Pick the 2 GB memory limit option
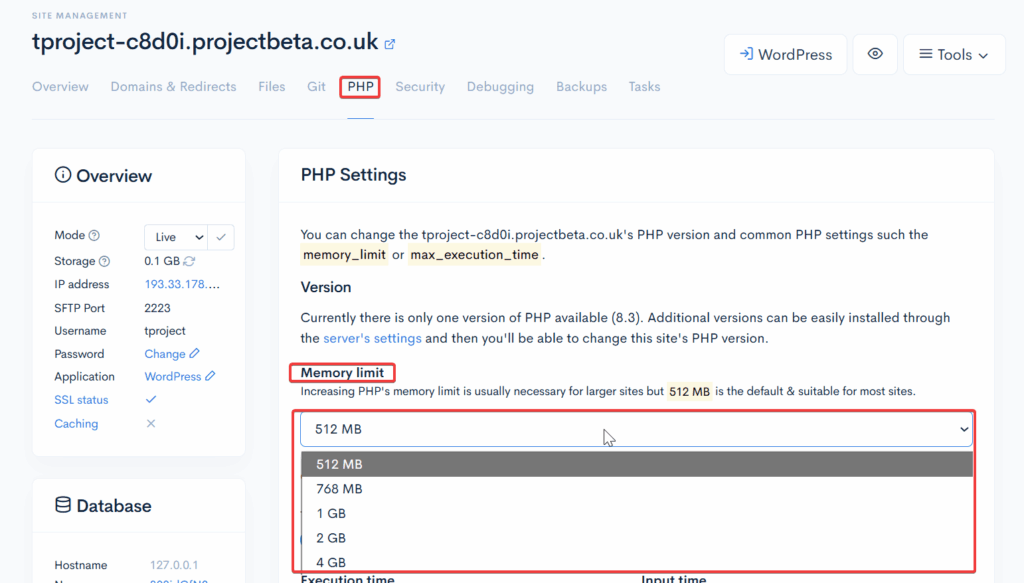Viewport: 1024px width, 583px height. 331,538
